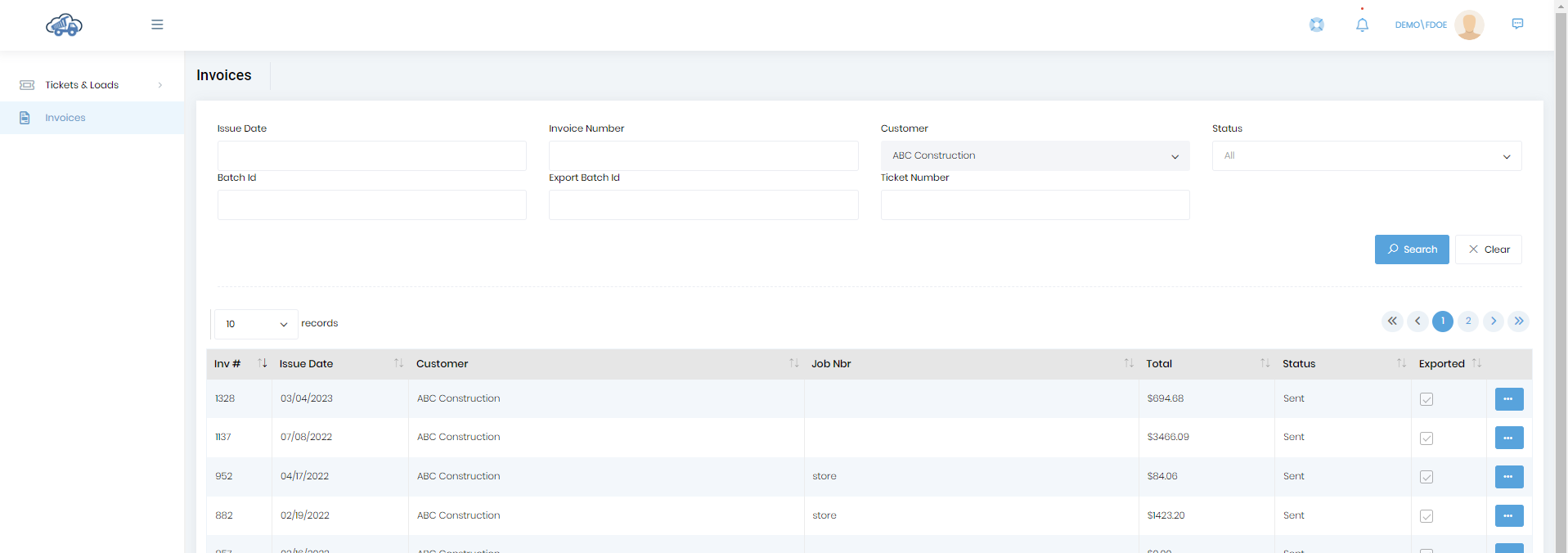This screenshot has height=553, width=1568.
Task: Open actions menu for invoice 882
Action: pyautogui.click(x=1509, y=516)
